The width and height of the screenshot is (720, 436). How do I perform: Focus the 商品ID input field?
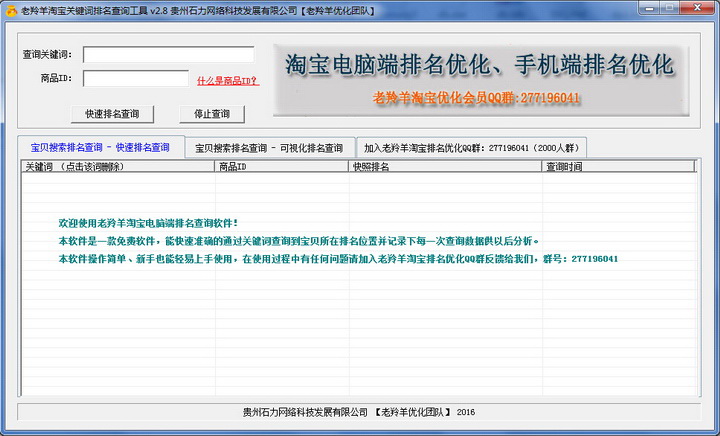click(x=136, y=78)
